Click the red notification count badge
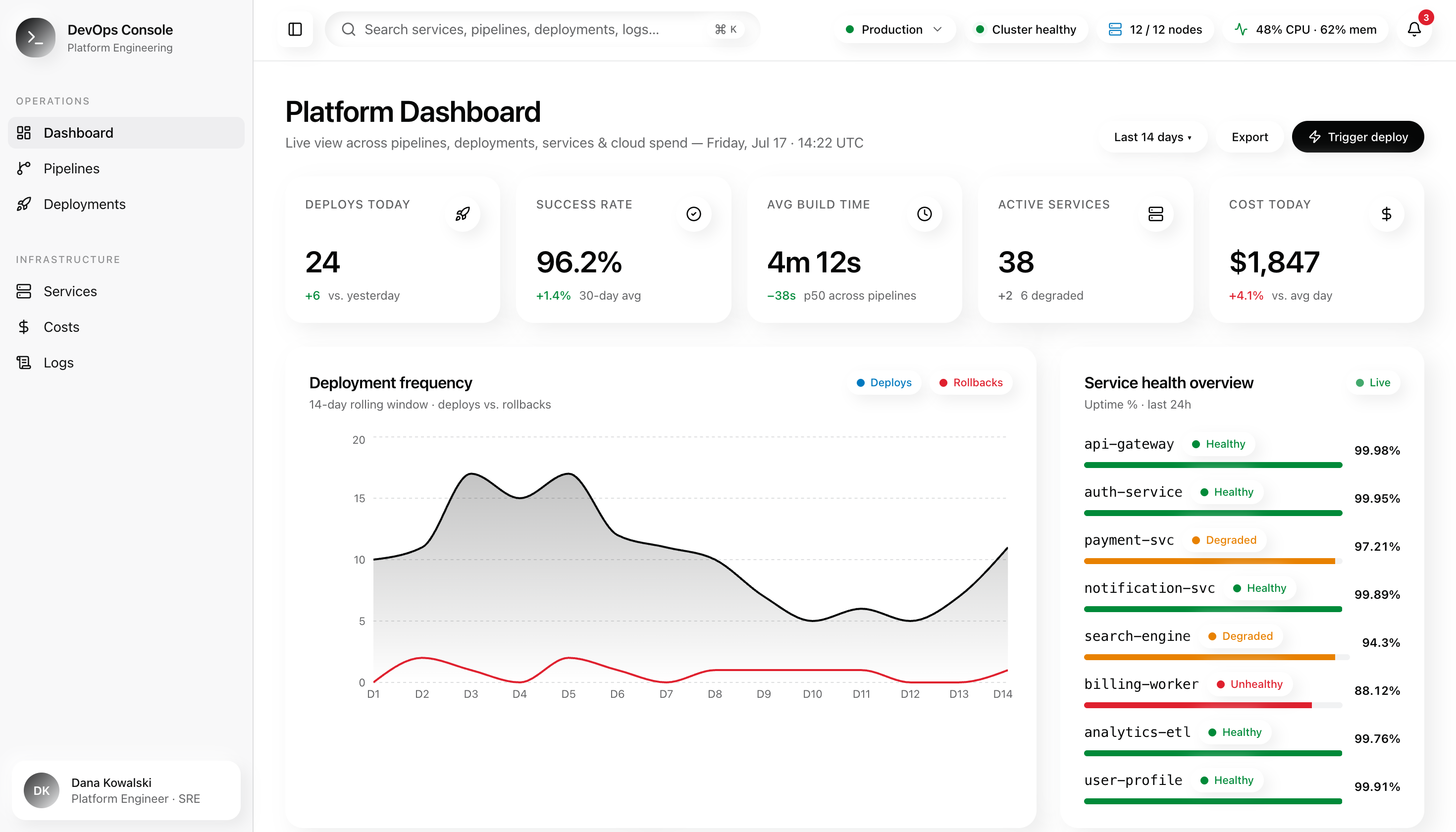This screenshot has height=832, width=1456. coord(1426,17)
